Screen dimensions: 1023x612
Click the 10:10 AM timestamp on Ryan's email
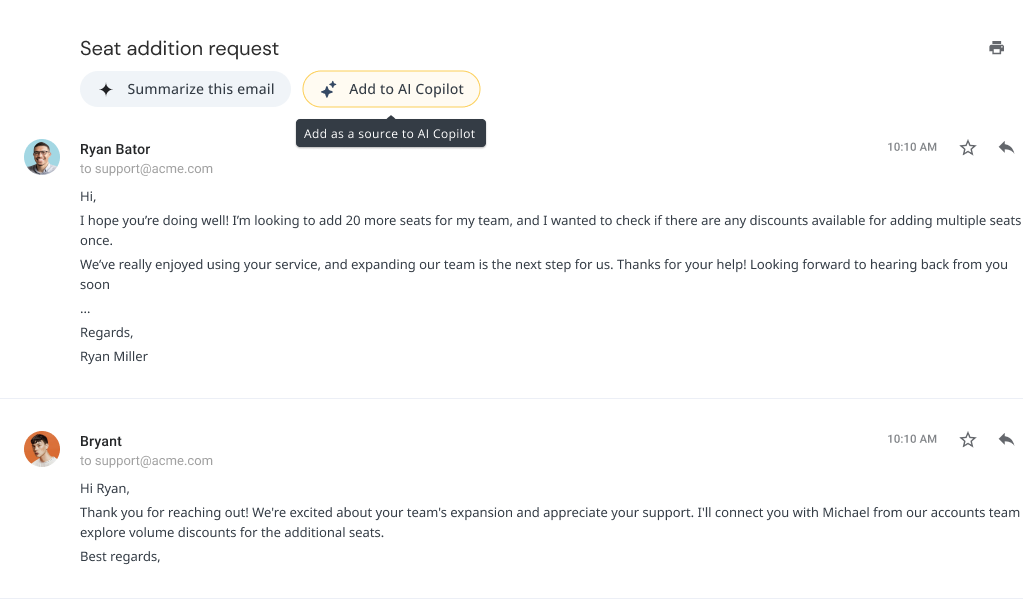(x=912, y=147)
